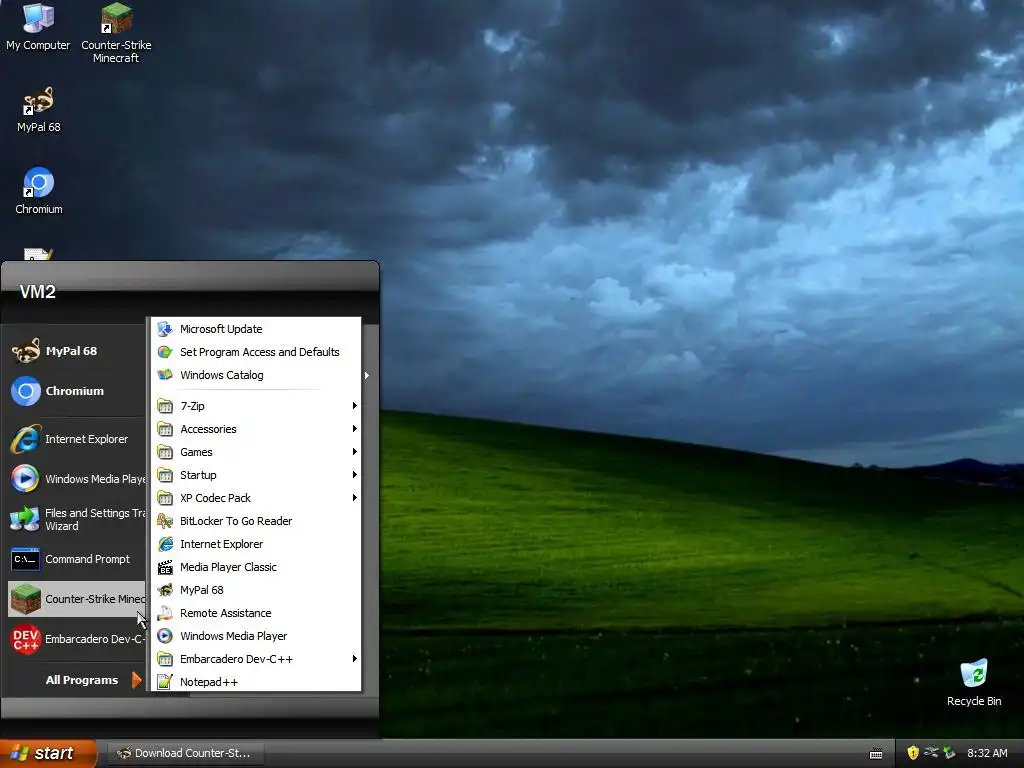1024x768 pixels.
Task: Choose Windows Catalog entry
Action: click(x=256, y=375)
